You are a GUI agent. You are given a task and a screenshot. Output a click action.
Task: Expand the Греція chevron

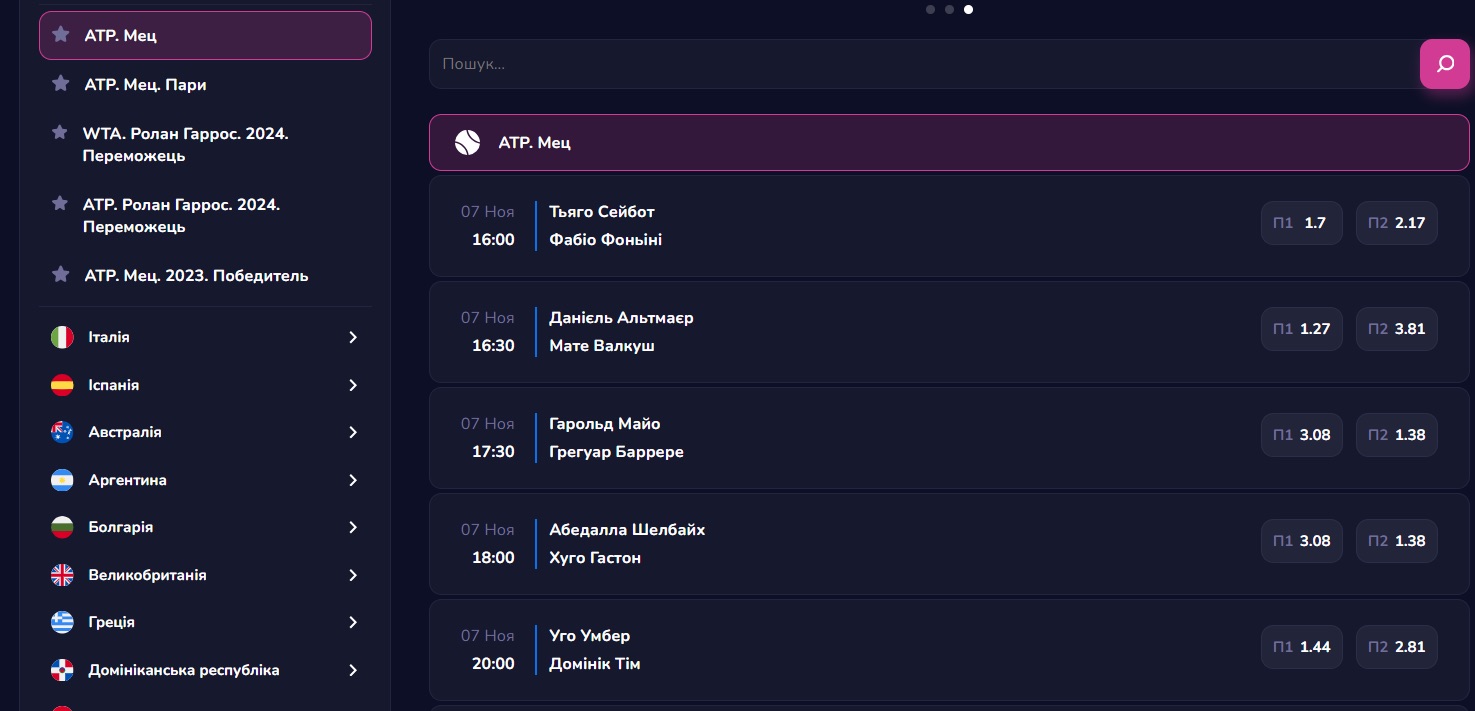(353, 622)
